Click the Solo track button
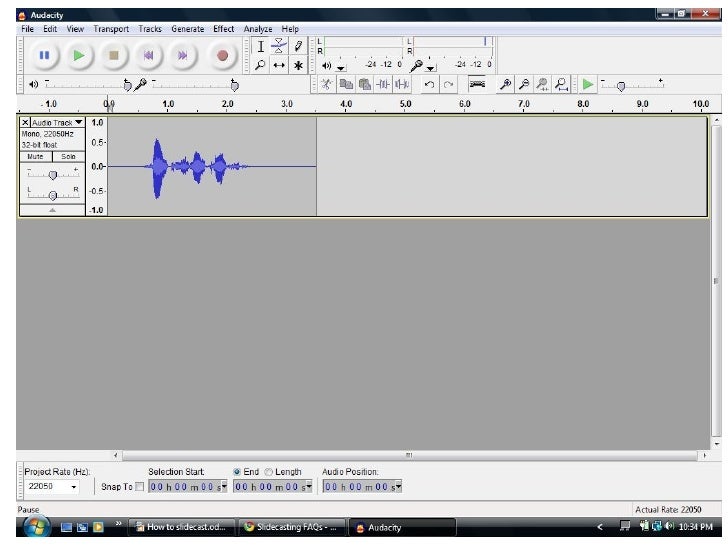Viewport: 728px width, 546px height. click(68, 157)
